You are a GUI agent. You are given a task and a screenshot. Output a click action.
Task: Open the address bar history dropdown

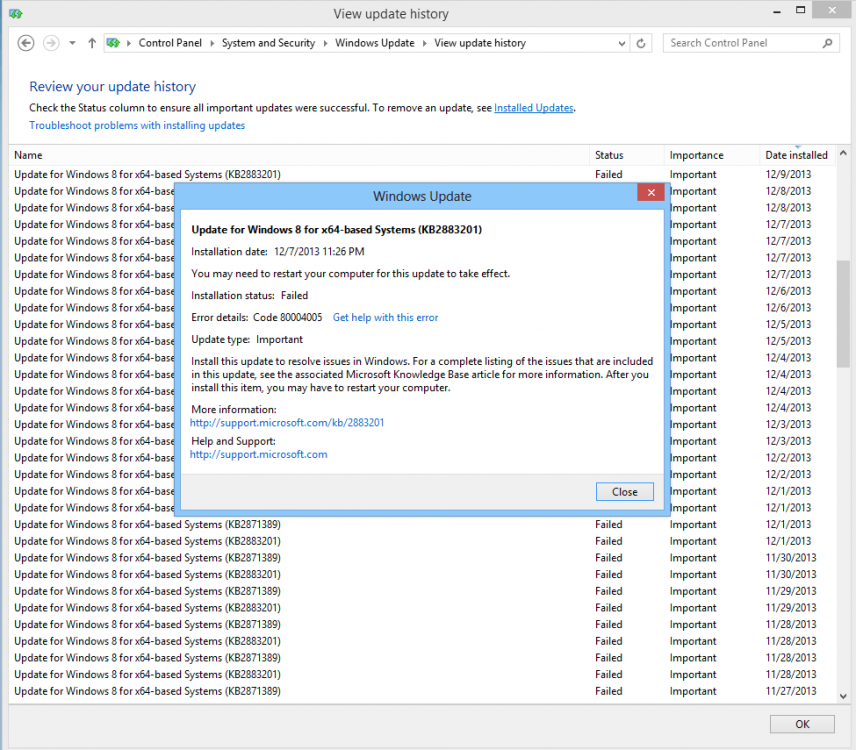(621, 43)
